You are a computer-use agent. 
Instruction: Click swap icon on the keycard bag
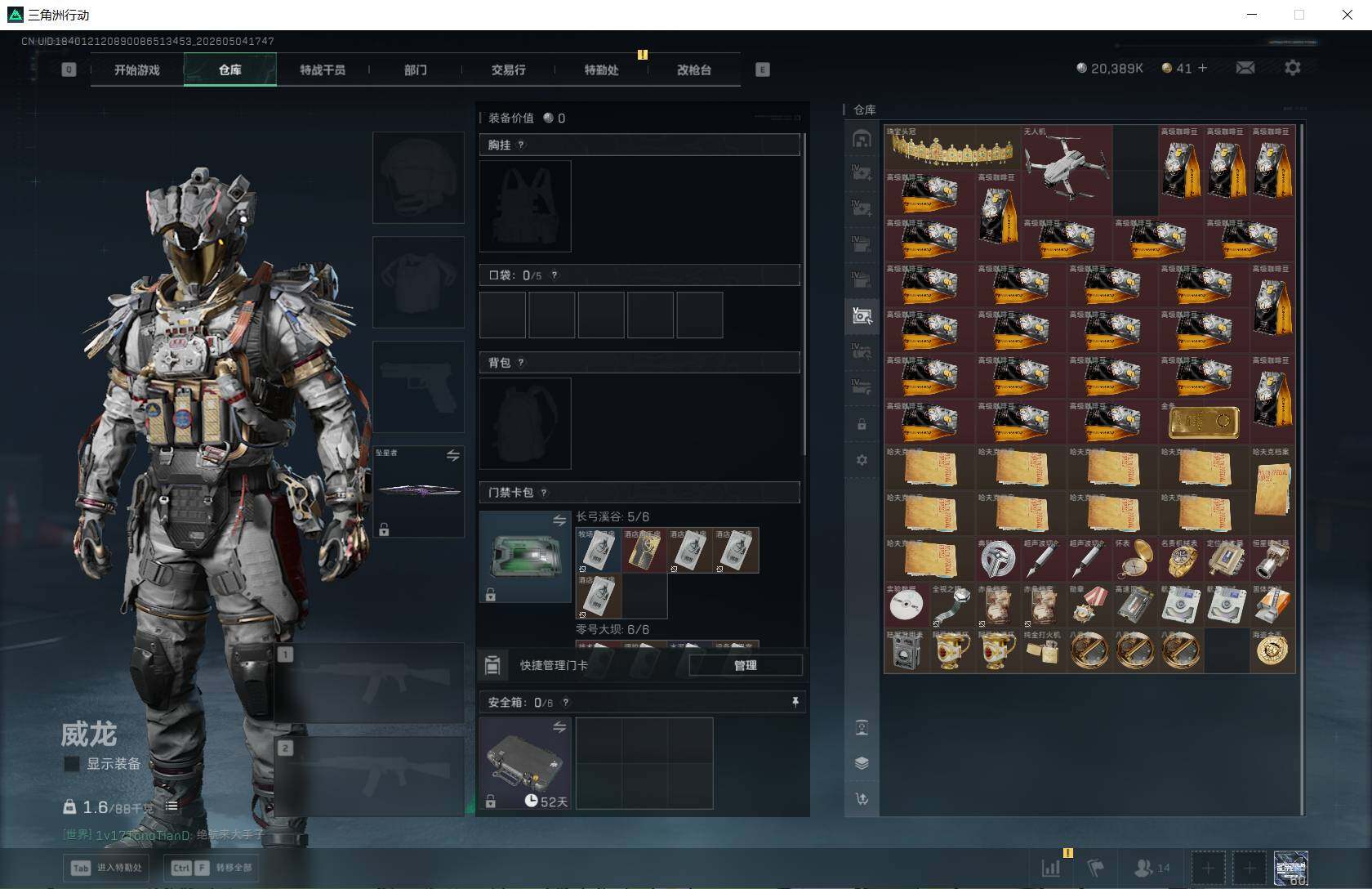(559, 520)
